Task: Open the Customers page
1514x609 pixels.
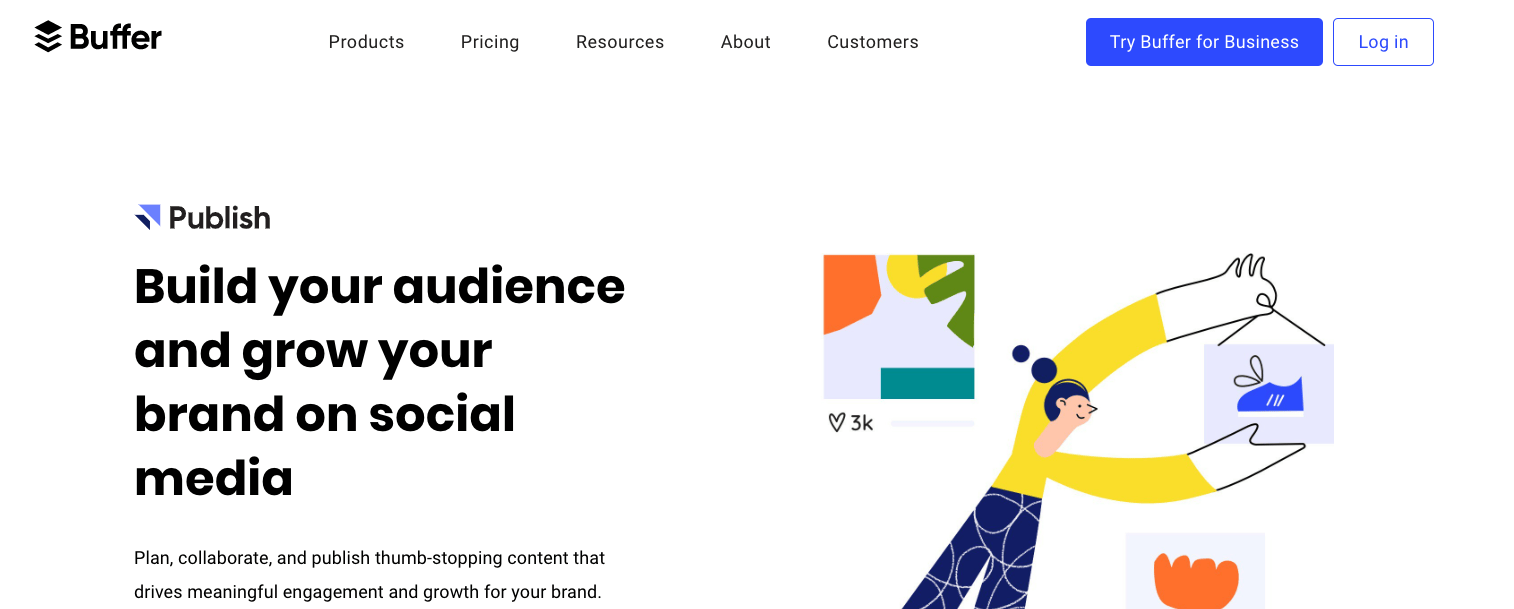Action: click(x=872, y=42)
